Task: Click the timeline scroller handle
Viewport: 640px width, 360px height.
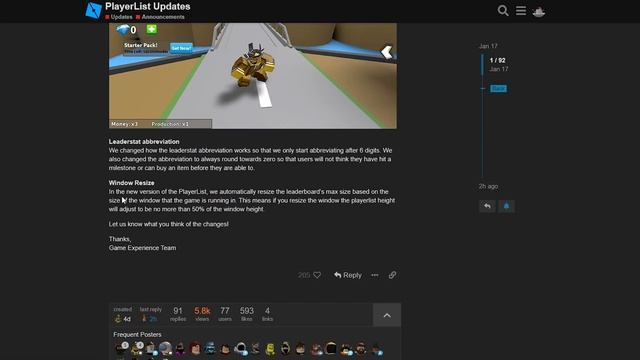Action: click(x=482, y=64)
